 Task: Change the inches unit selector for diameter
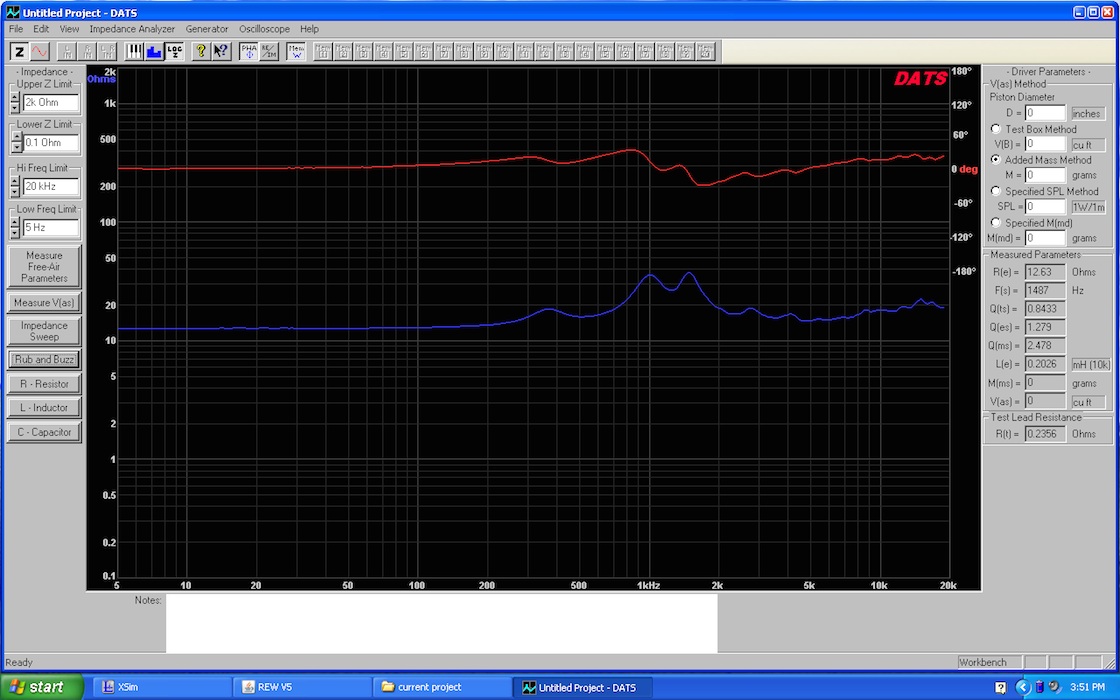(x=1088, y=114)
